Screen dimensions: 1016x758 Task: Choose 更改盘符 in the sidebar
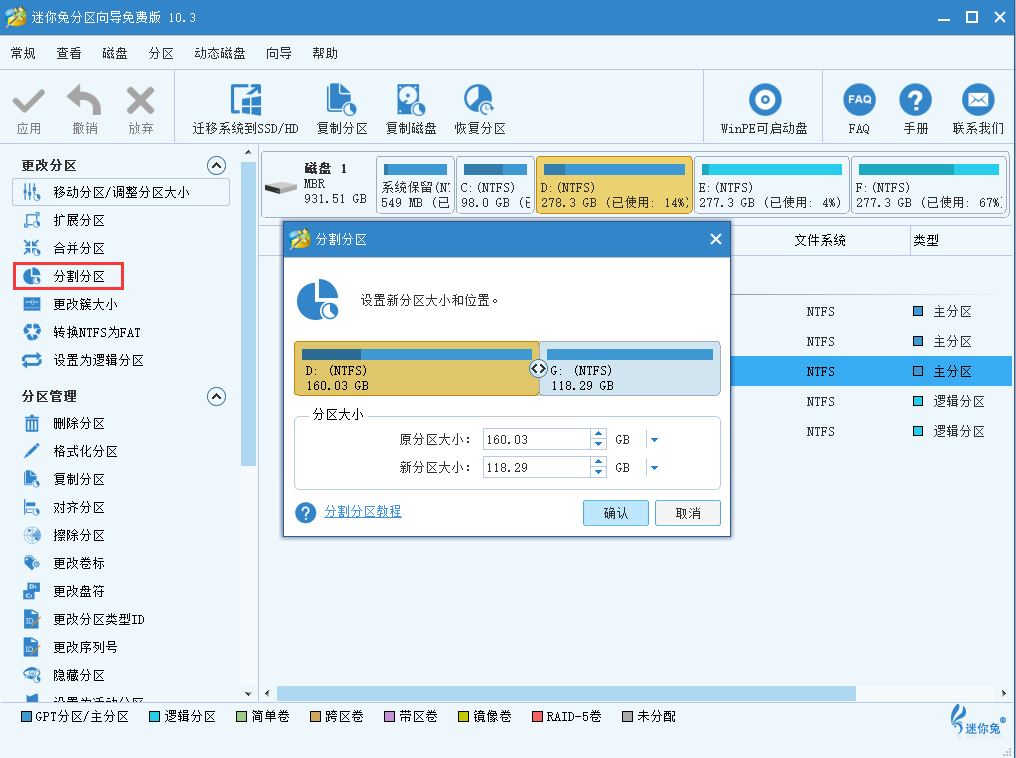[79, 591]
